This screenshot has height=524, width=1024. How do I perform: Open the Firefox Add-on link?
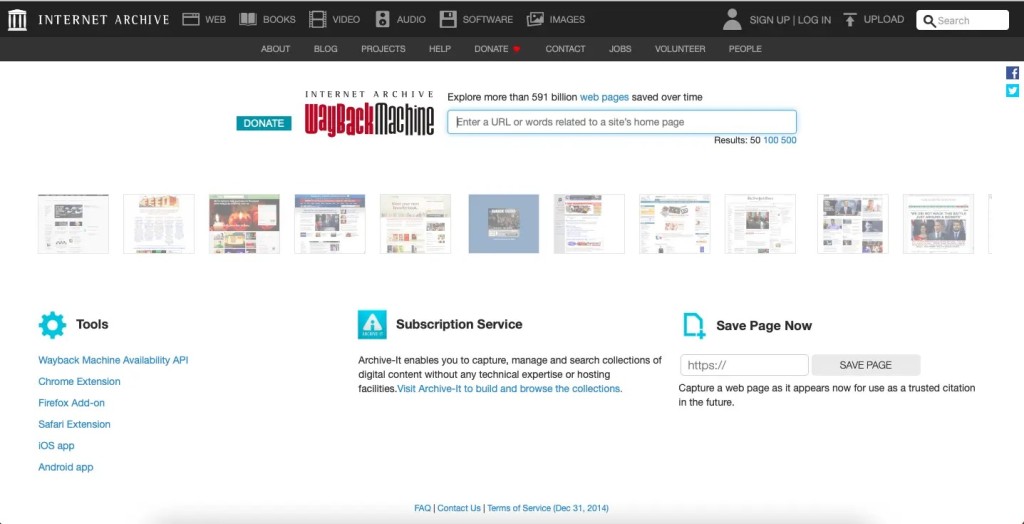(x=71, y=403)
